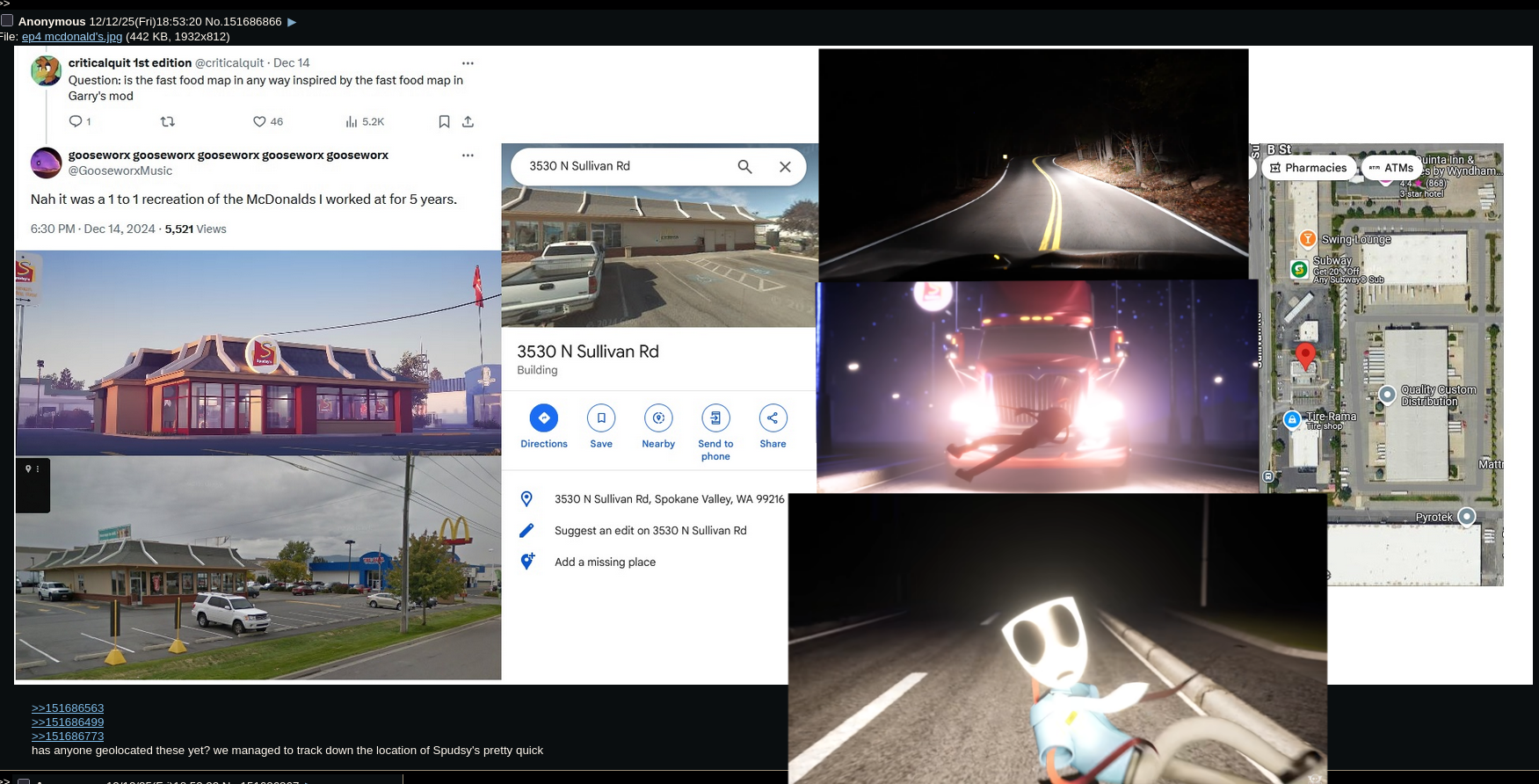The image size is (1539, 784).
Task: Click the gooseworx profile avatar
Action: (x=46, y=163)
